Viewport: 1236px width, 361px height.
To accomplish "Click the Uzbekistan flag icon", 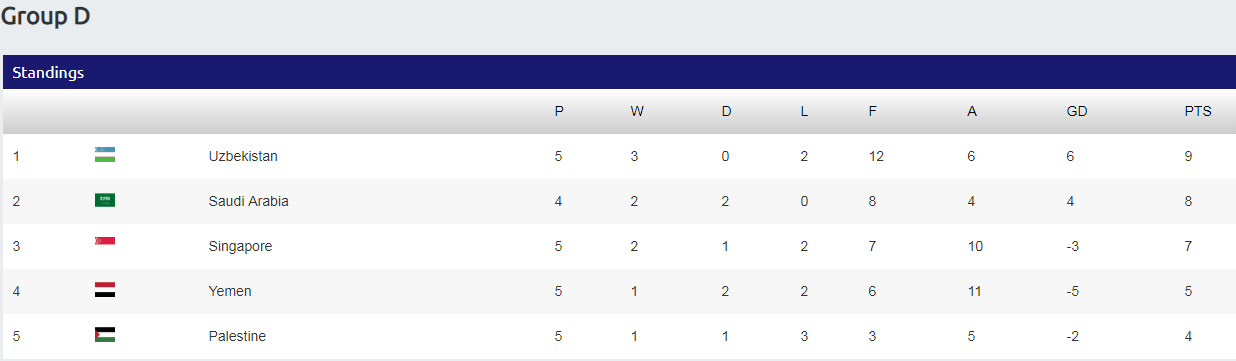I will (105, 155).
